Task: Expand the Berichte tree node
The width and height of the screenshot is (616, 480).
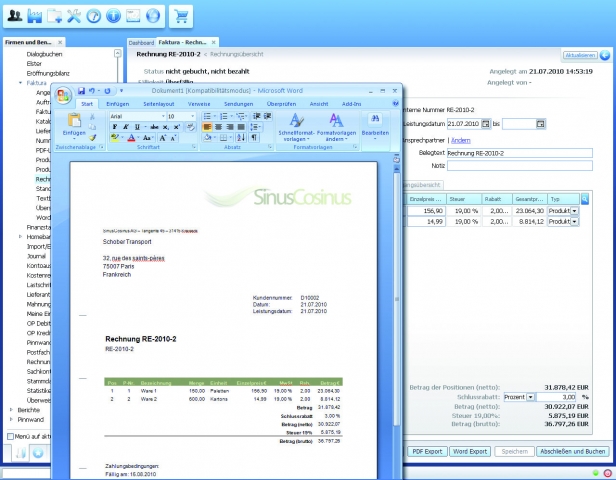Action: [x=11, y=410]
